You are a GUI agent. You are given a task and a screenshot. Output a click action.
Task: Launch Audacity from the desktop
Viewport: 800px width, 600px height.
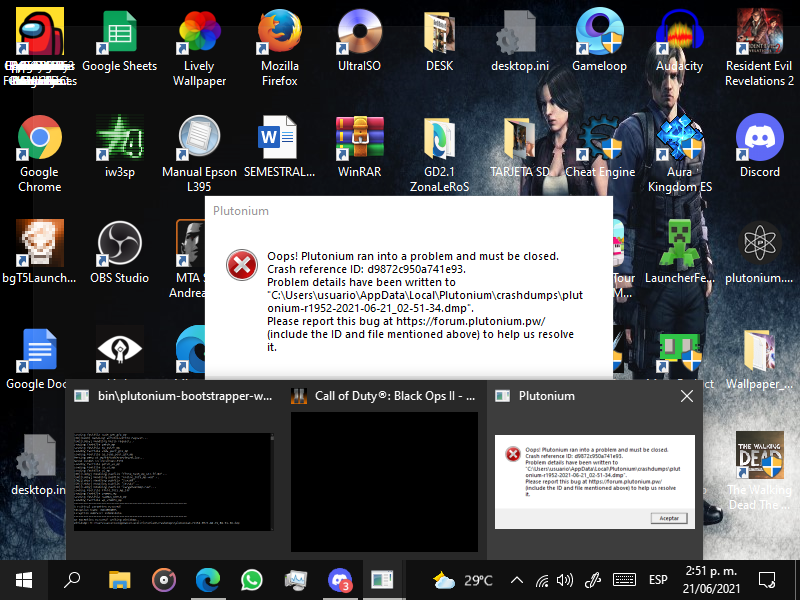coord(679,41)
